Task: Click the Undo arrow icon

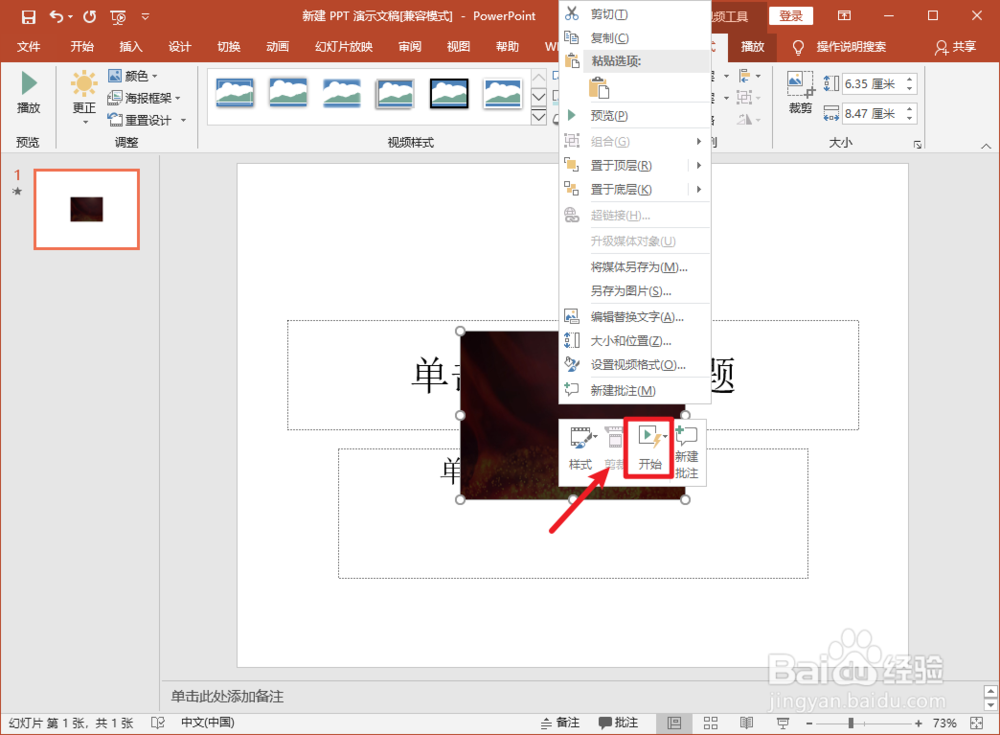Action: coord(55,15)
